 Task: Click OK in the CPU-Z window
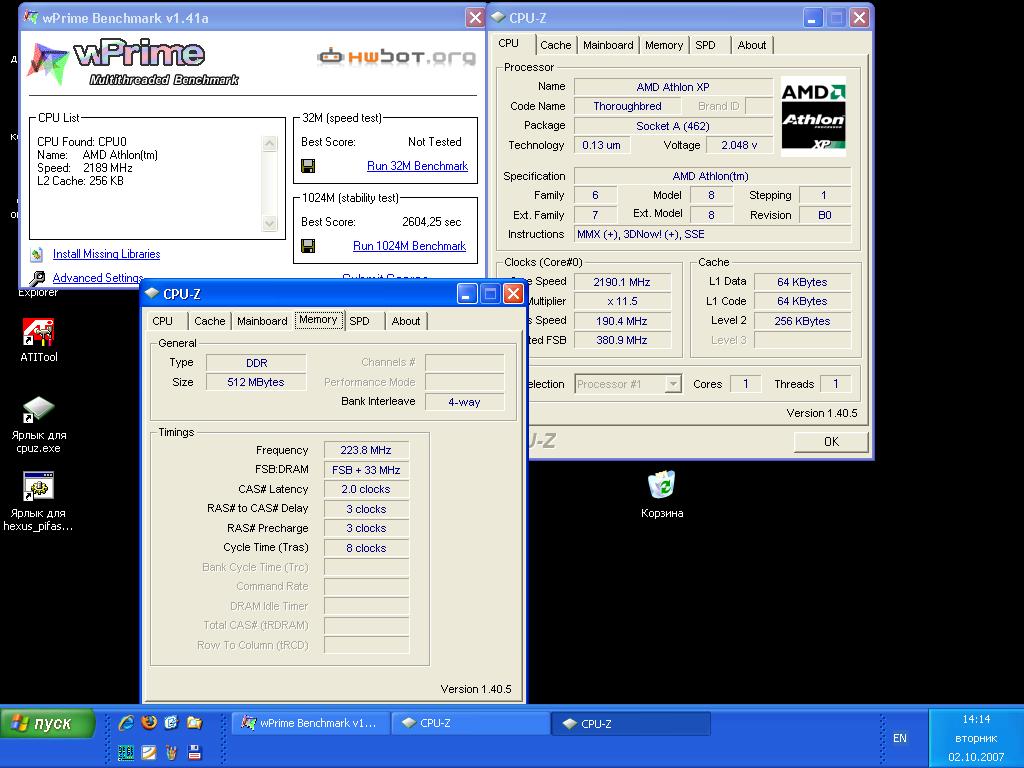[x=831, y=441]
